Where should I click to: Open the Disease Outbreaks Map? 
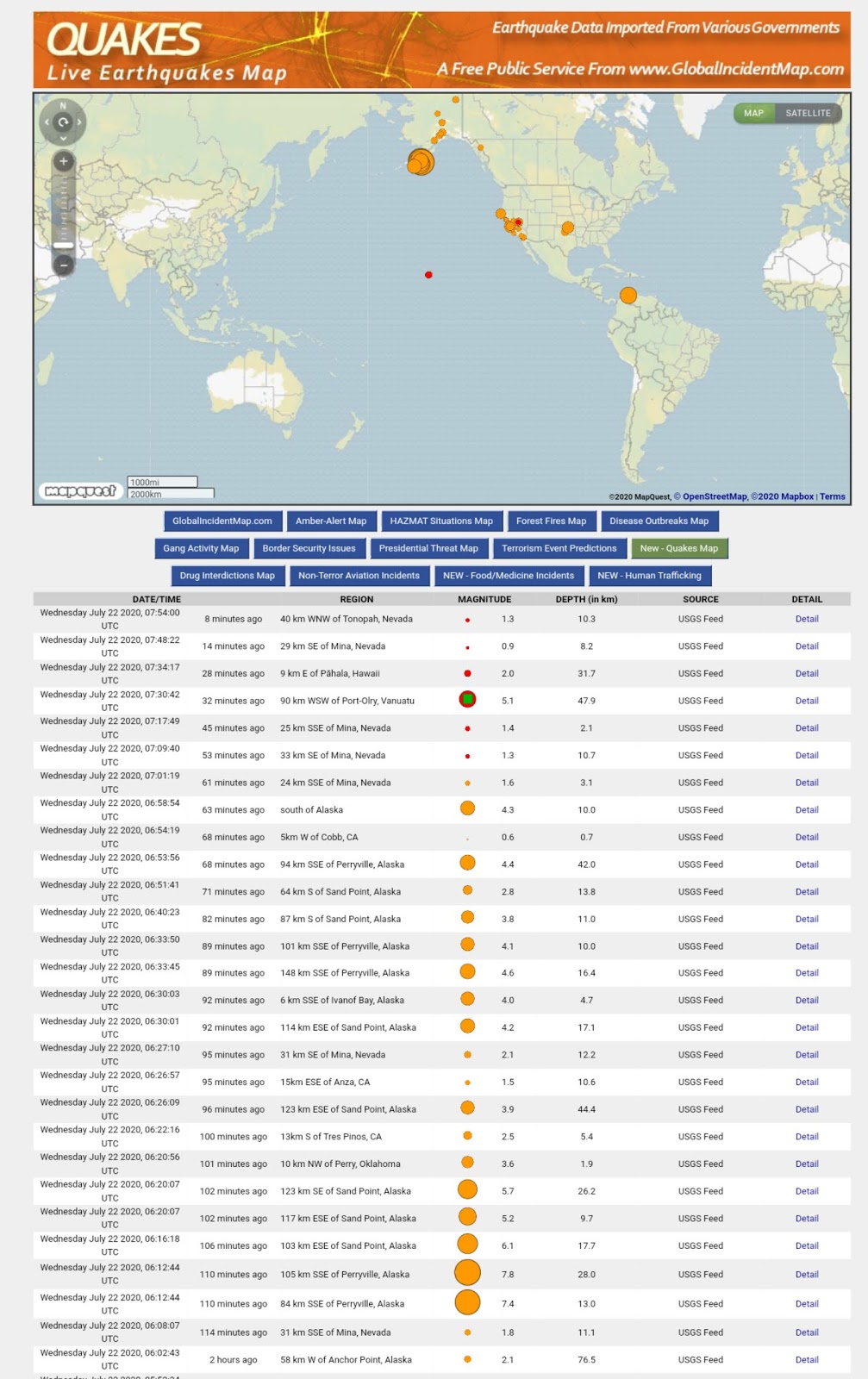point(659,521)
